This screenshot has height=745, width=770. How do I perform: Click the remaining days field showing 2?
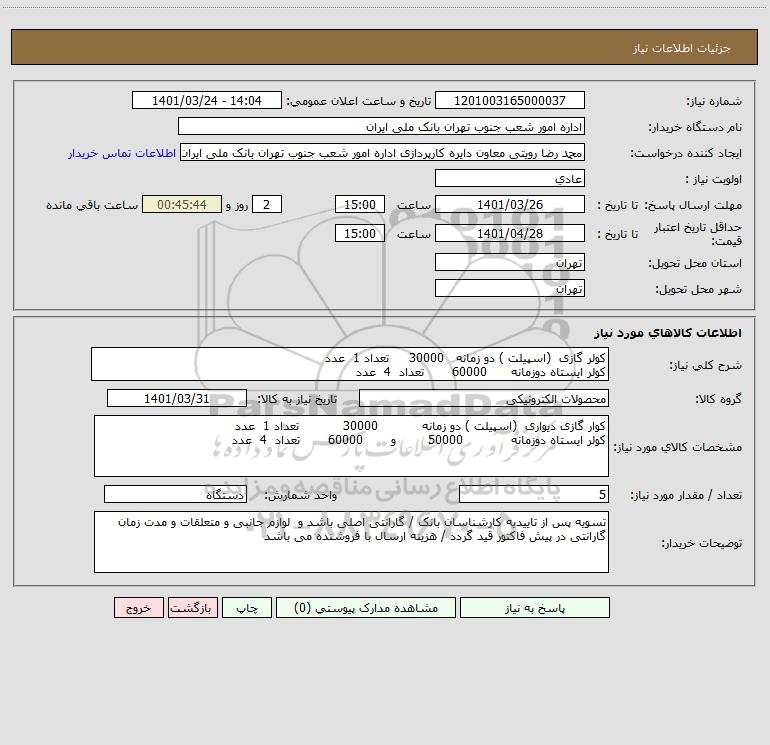click(x=267, y=204)
